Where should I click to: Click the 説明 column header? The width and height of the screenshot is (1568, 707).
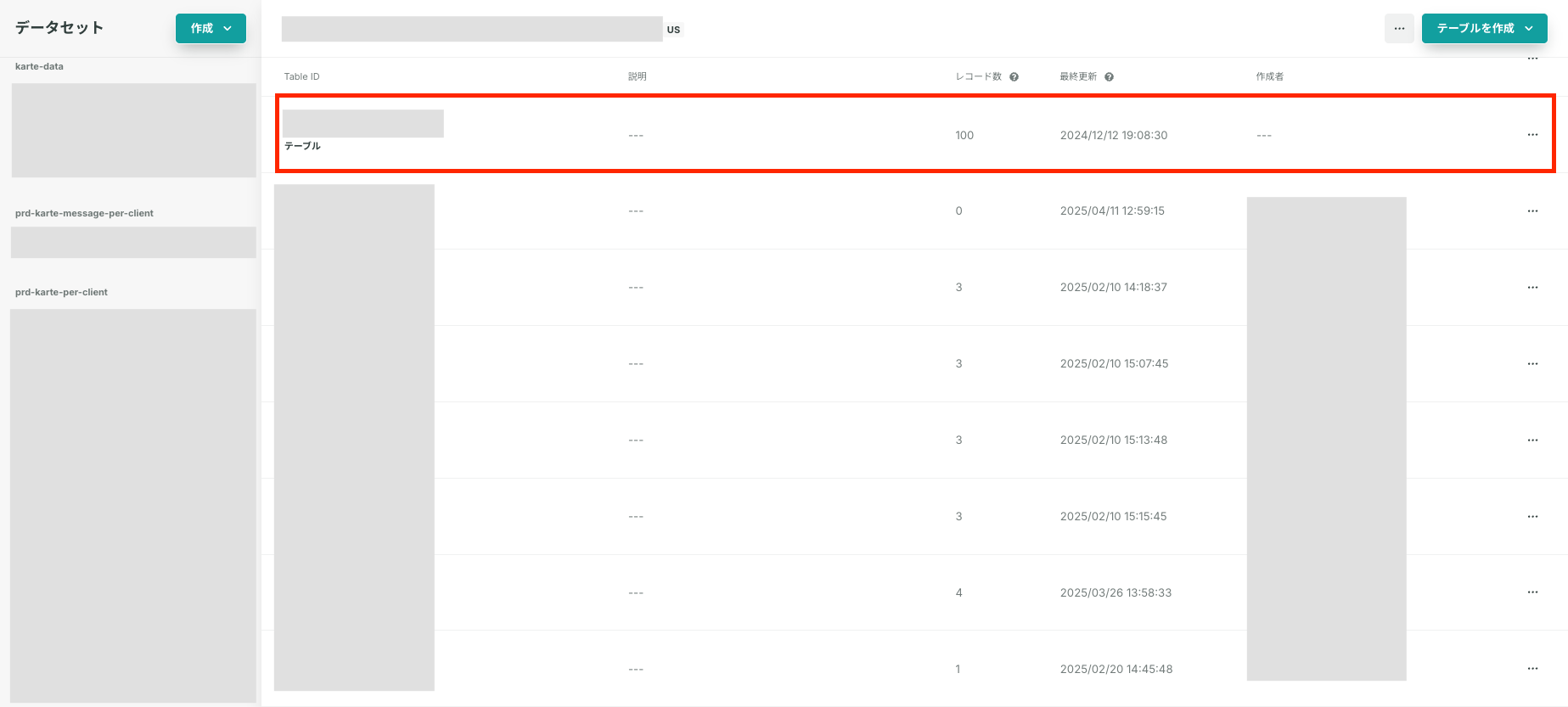point(637,76)
